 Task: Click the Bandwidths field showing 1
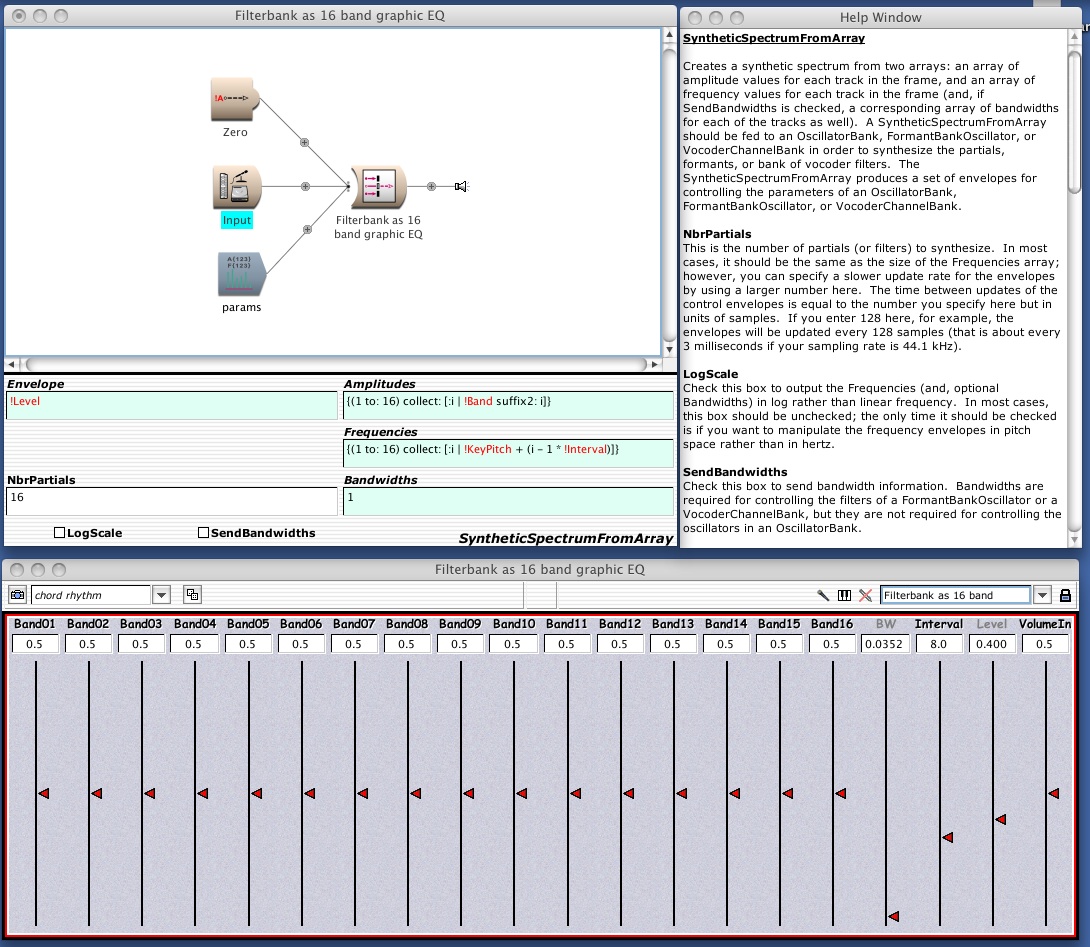tap(508, 501)
